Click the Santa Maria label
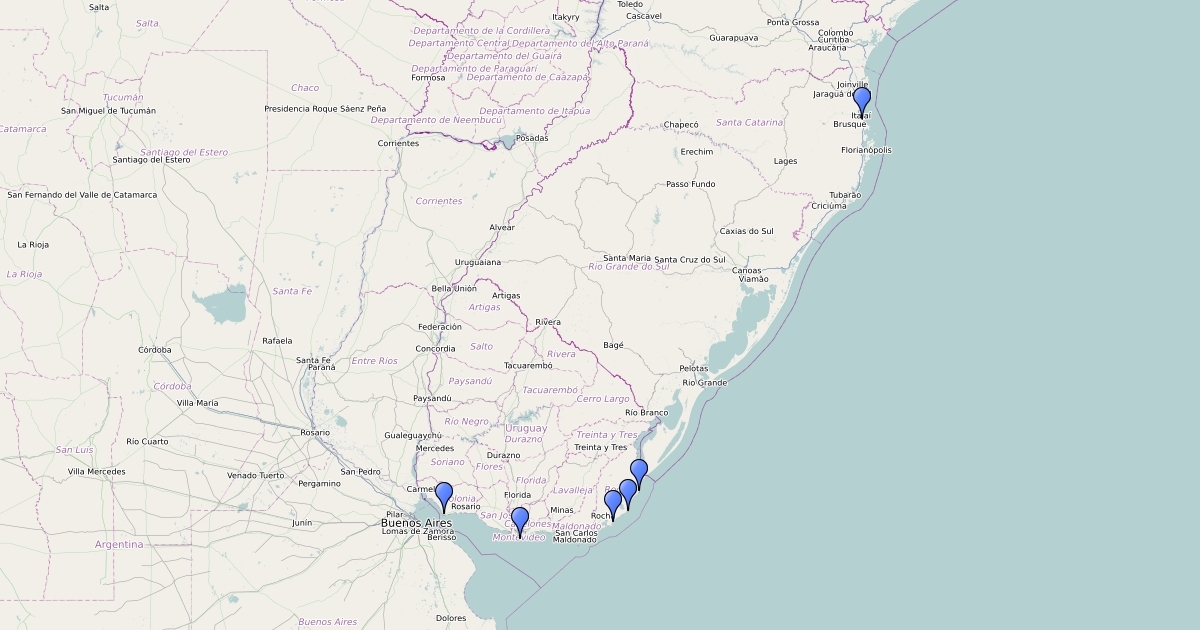 (x=627, y=258)
